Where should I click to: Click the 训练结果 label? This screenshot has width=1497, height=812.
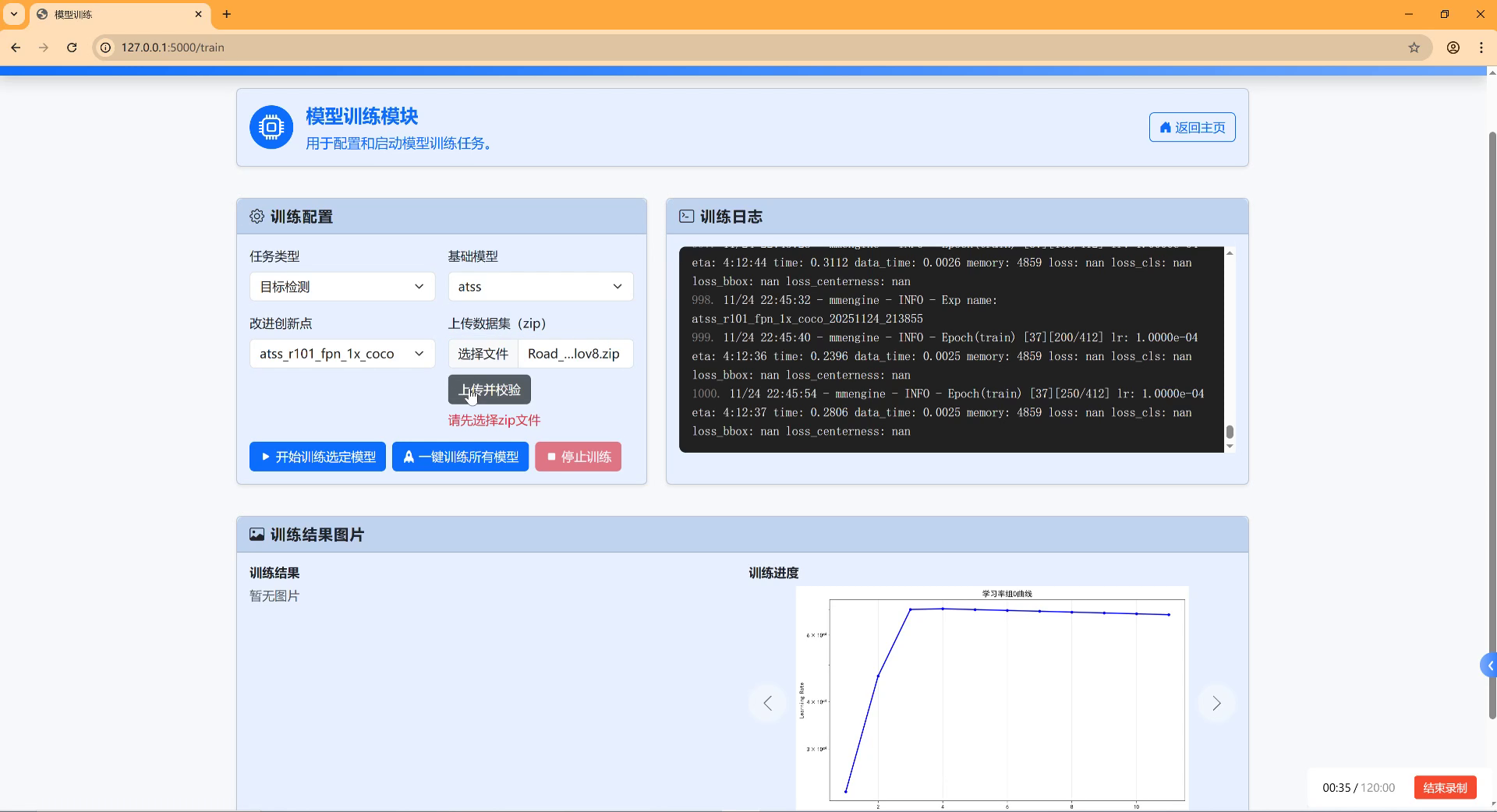click(274, 573)
